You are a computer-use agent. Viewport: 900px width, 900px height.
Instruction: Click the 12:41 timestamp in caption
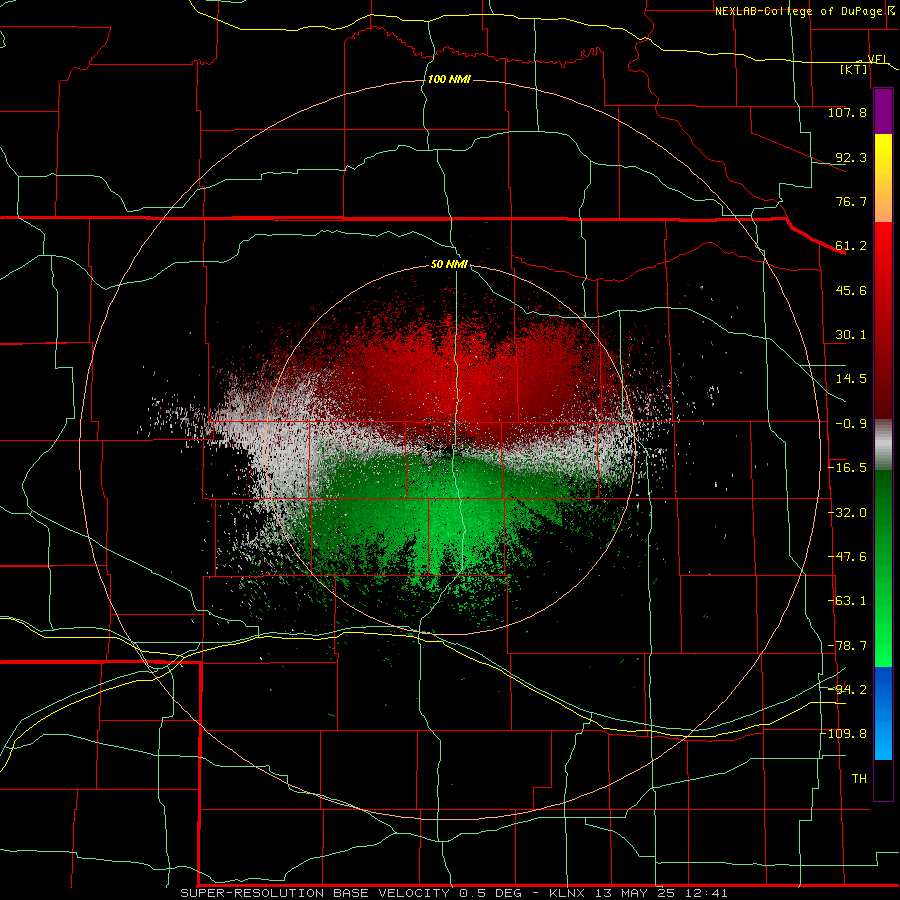tap(707, 893)
